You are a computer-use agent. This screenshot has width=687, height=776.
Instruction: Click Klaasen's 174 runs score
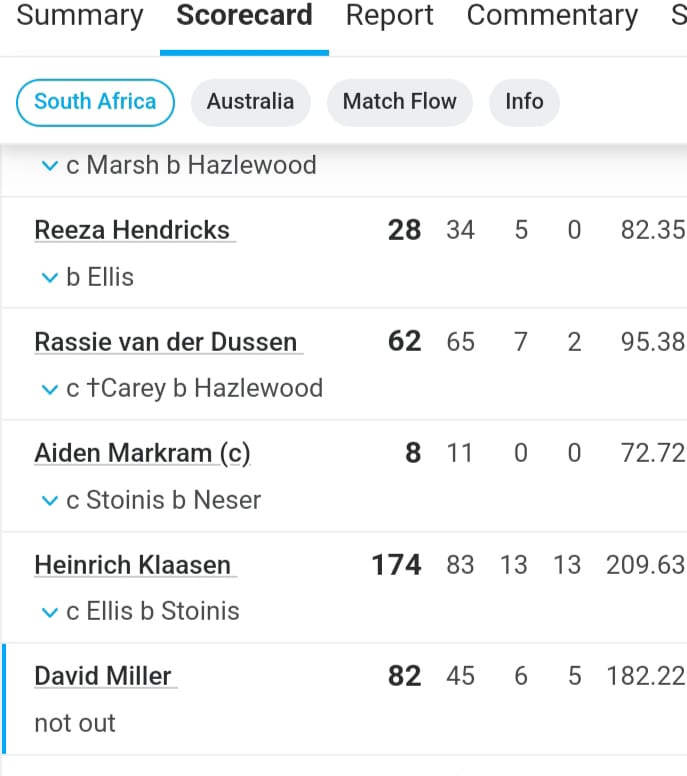pos(396,565)
